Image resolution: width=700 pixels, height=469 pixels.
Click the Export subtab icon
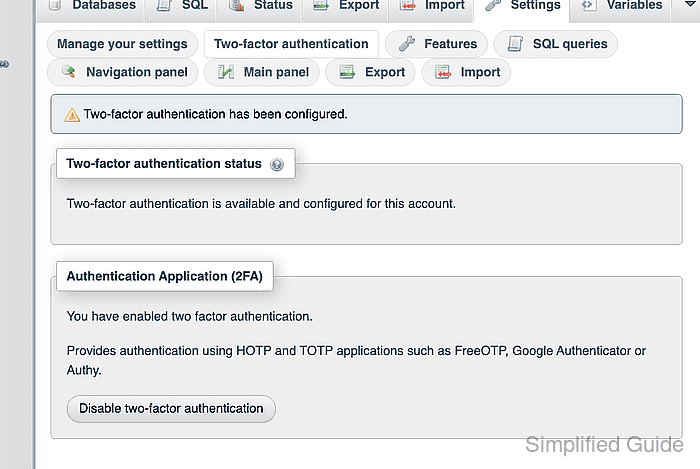[x=347, y=72]
